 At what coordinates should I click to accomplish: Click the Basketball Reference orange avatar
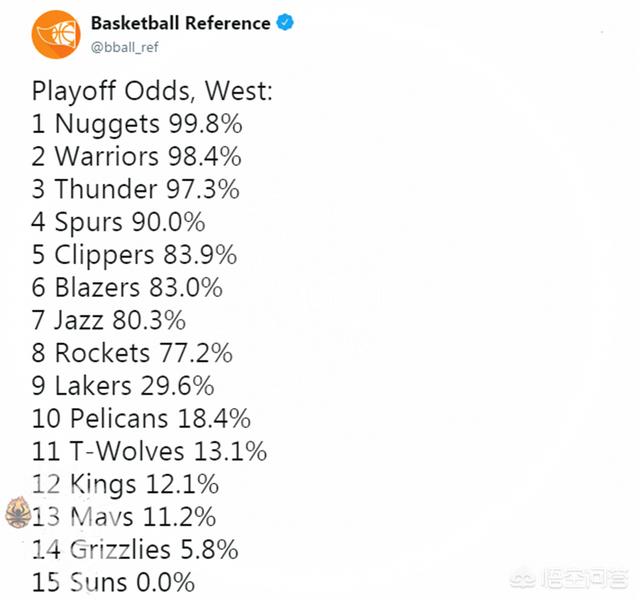click(x=56, y=35)
